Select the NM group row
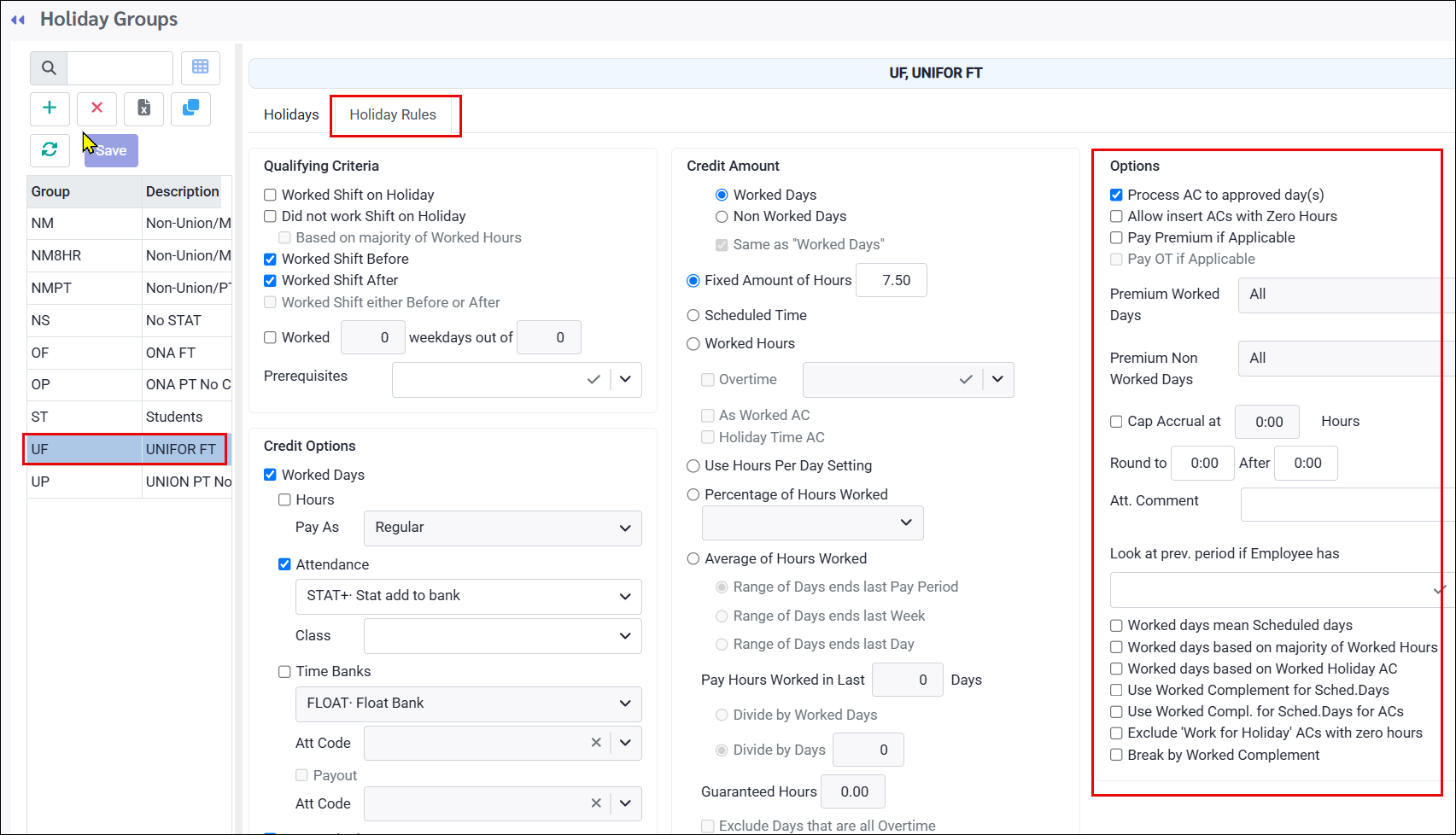This screenshot has width=1456, height=835. (x=129, y=223)
